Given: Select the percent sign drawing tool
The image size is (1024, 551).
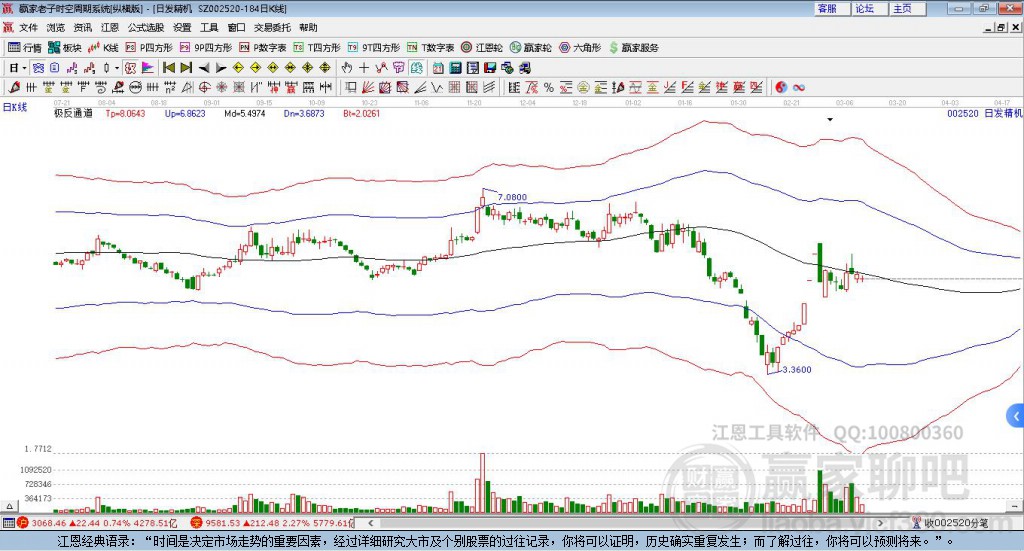Looking at the screenshot, I should pos(549,87).
